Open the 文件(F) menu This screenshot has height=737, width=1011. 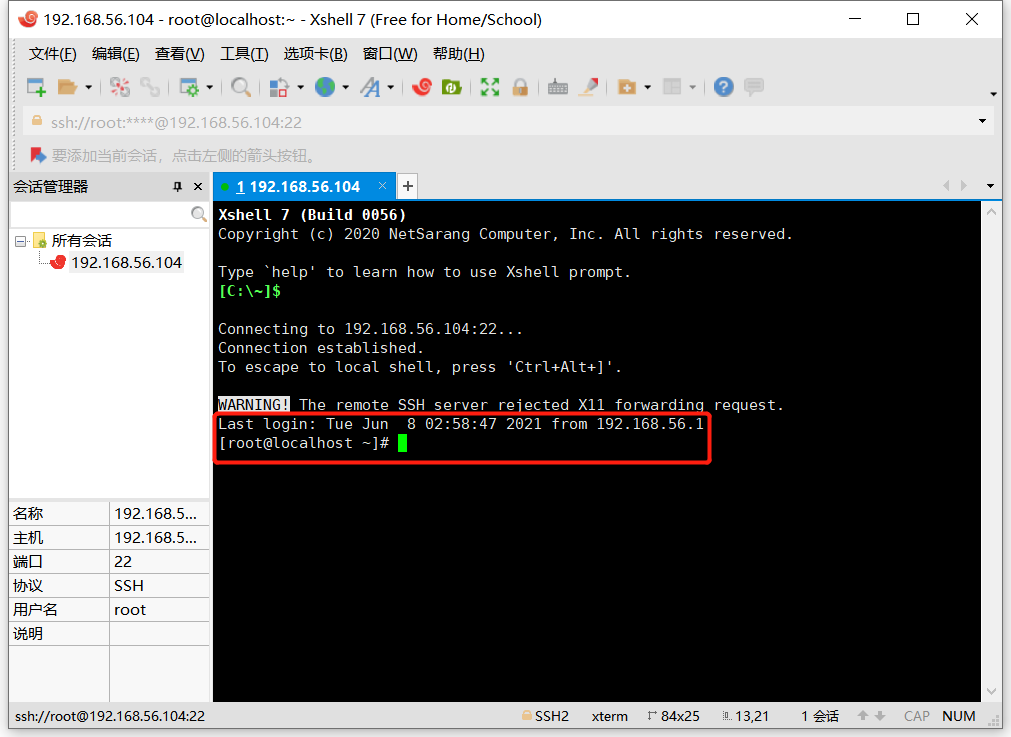point(52,54)
